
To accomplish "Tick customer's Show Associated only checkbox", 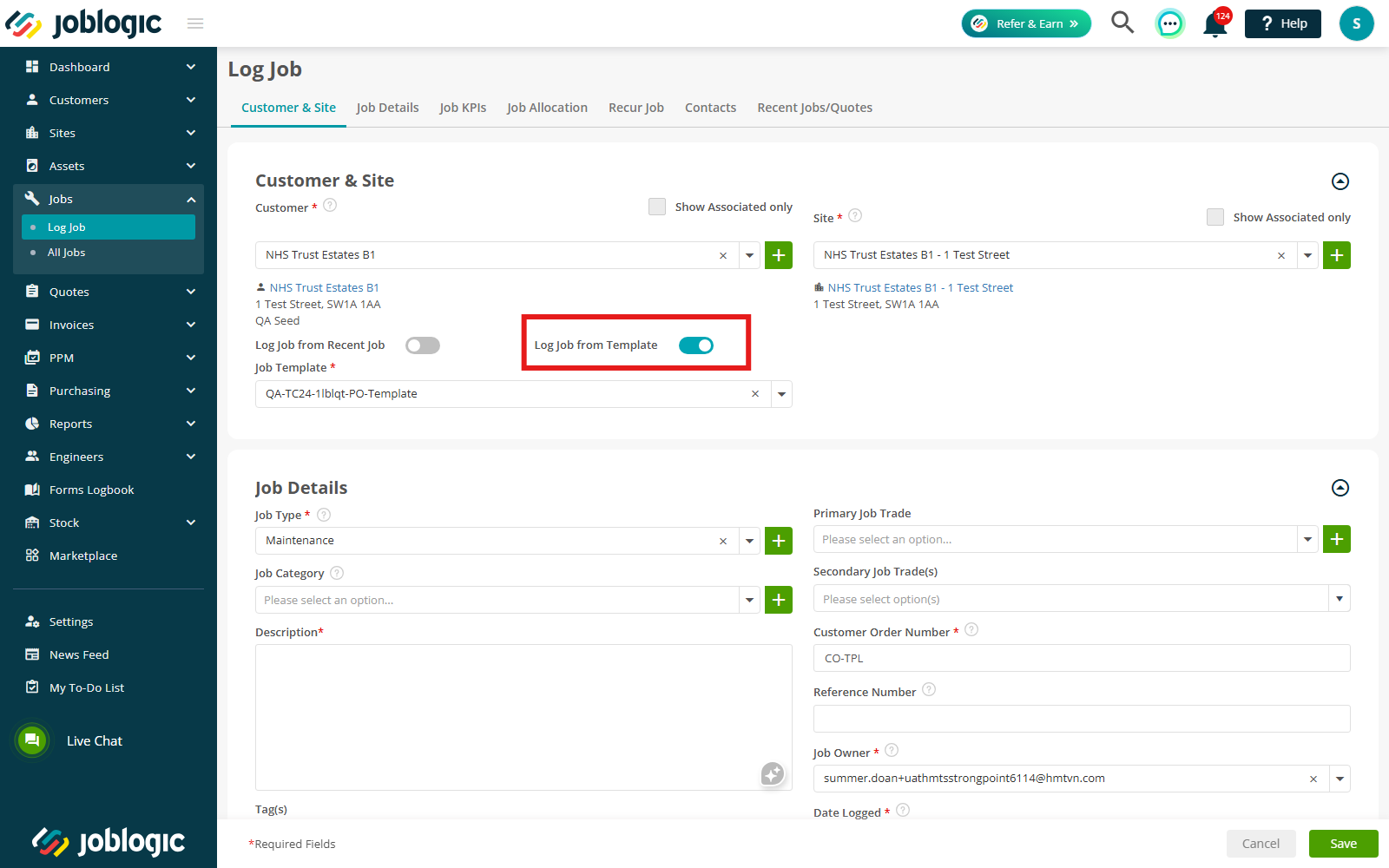I will click(x=657, y=207).
